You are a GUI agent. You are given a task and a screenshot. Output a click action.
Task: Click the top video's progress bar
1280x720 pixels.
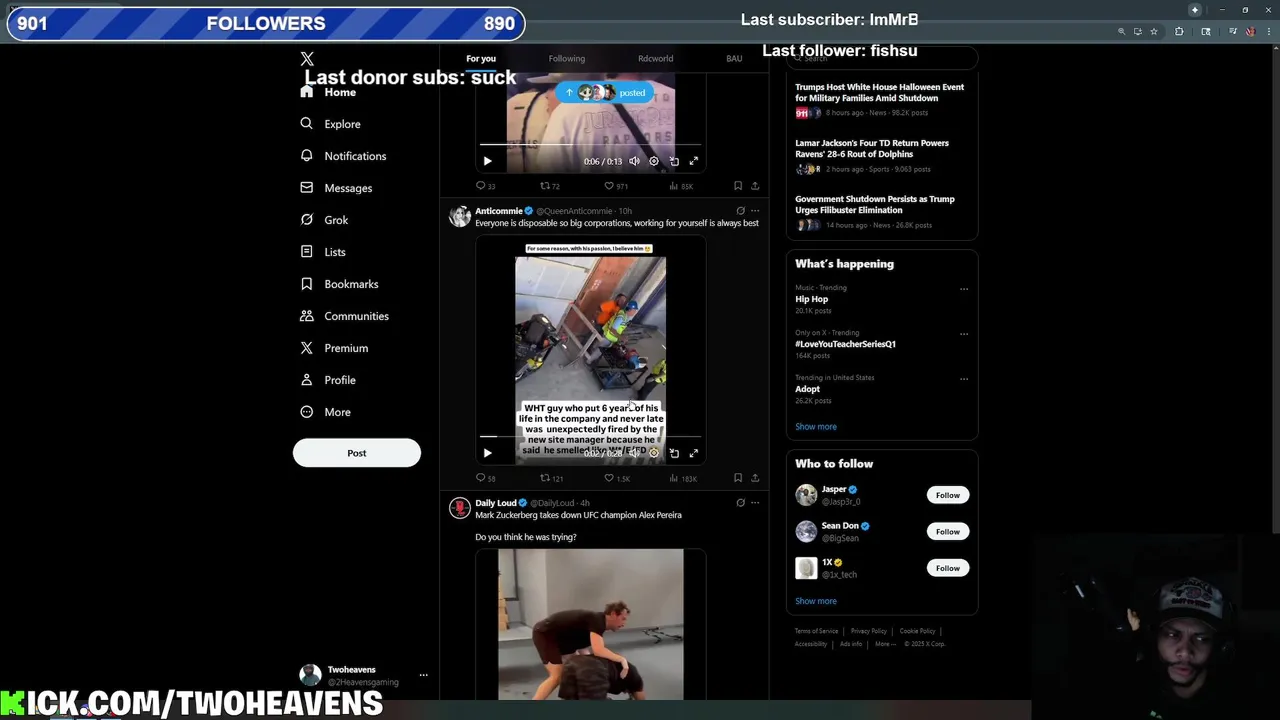coord(590,145)
